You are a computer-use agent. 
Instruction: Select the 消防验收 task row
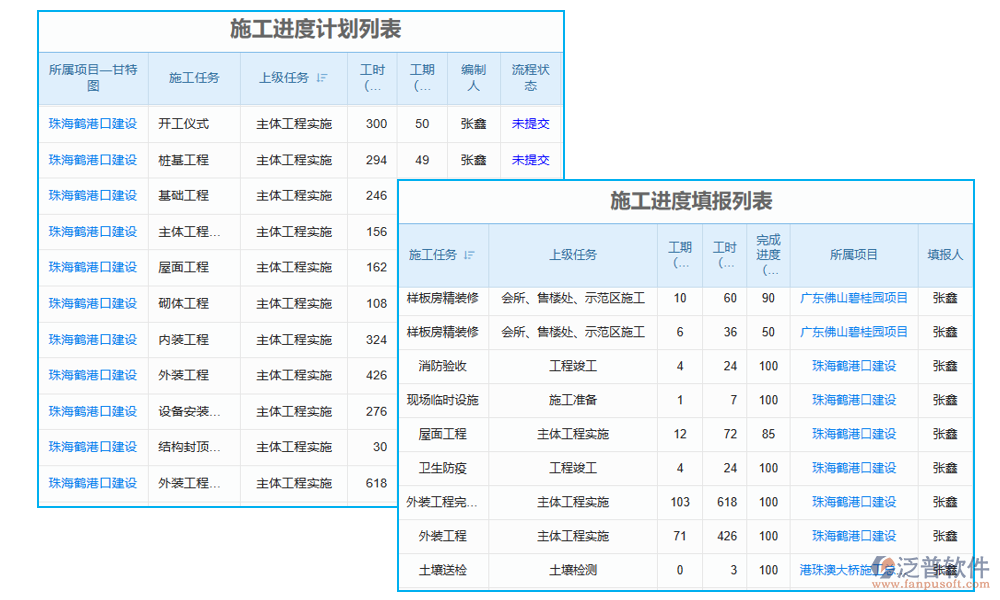tap(443, 366)
